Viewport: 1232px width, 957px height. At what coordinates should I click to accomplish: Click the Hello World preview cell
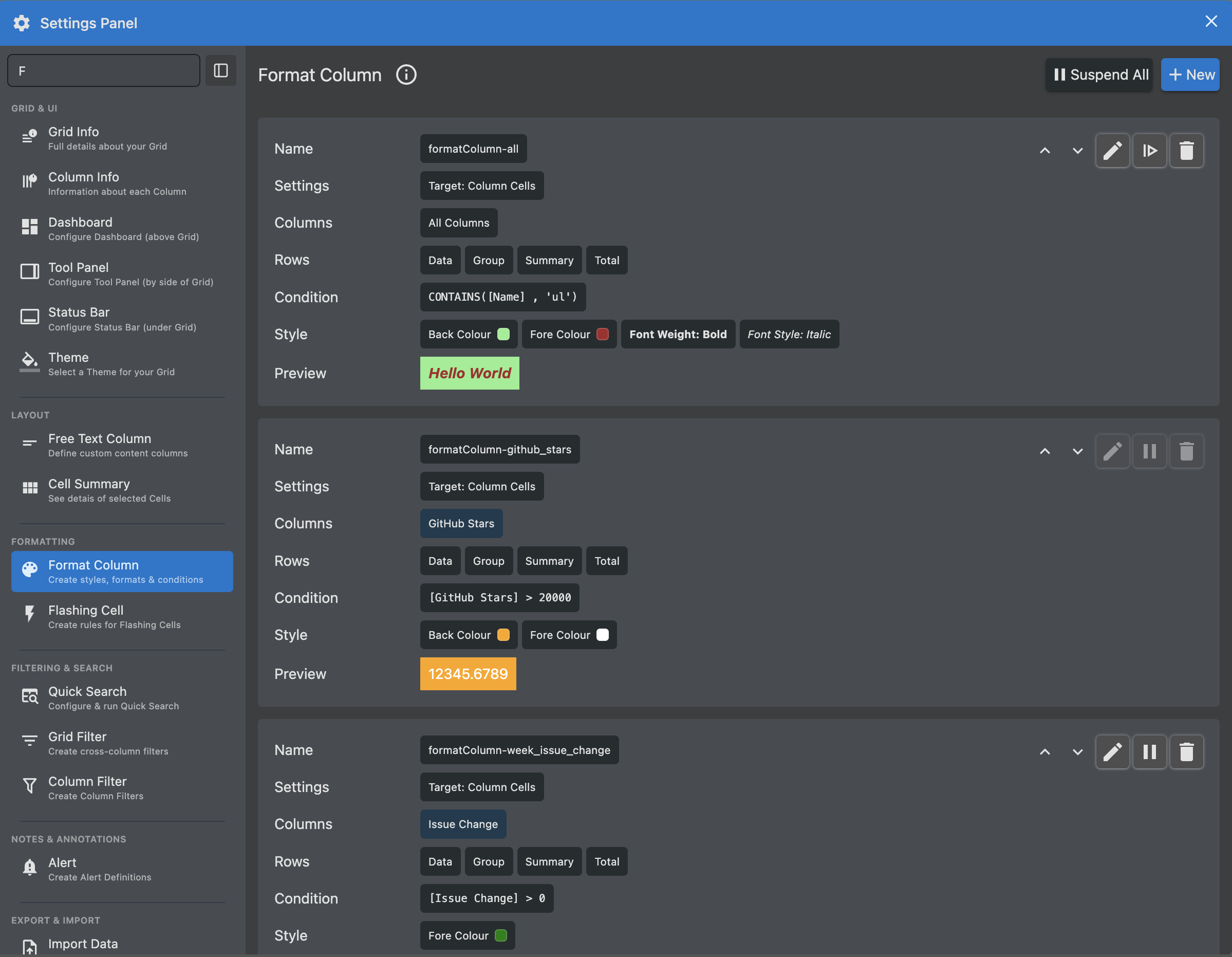[x=470, y=373]
